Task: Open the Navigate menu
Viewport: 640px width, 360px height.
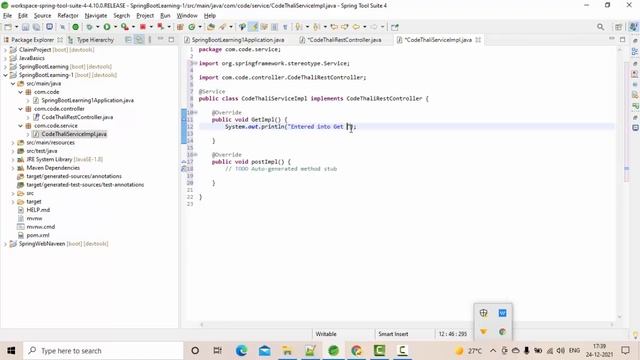Action: (96, 16)
